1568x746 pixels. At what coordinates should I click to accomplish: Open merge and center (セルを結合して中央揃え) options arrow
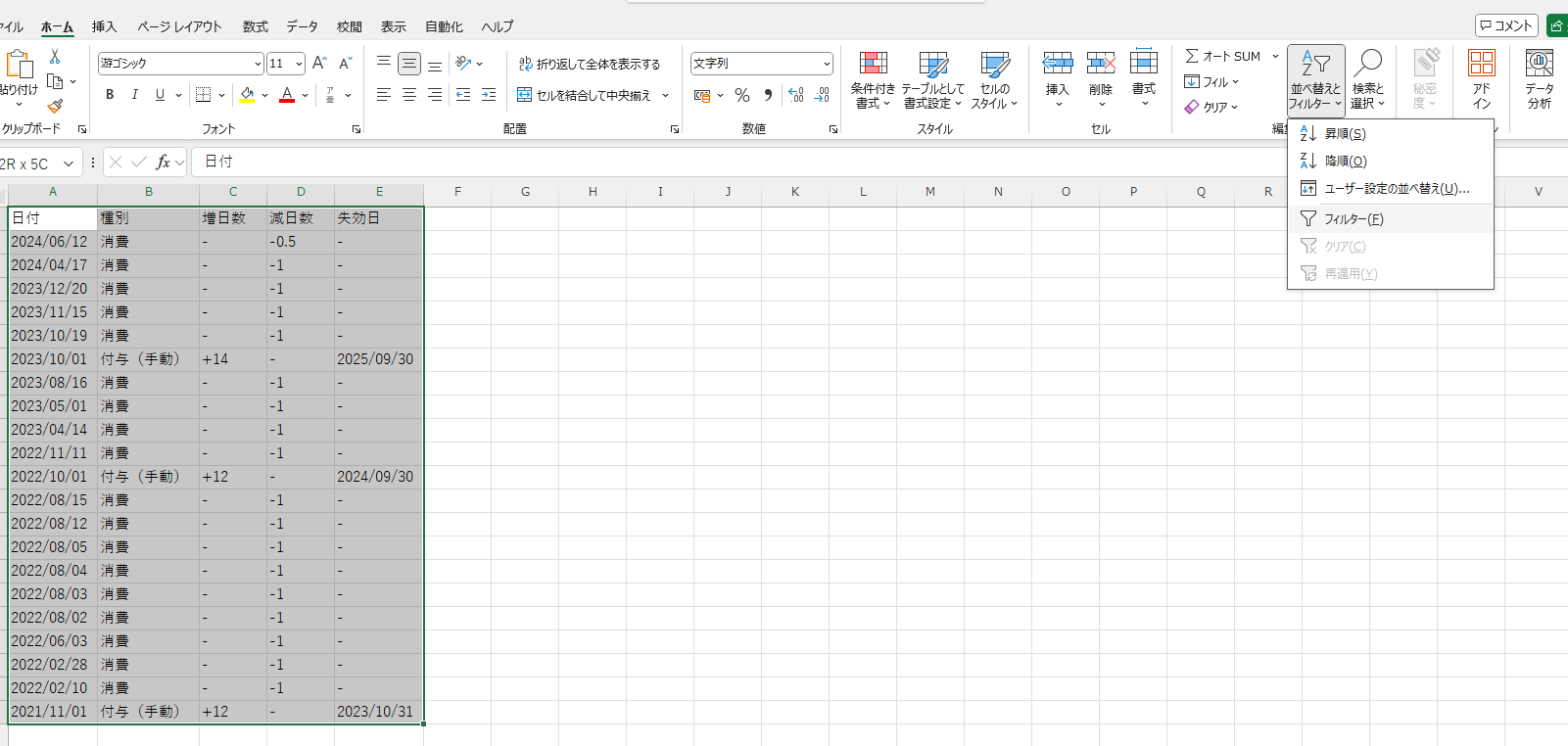[665, 95]
